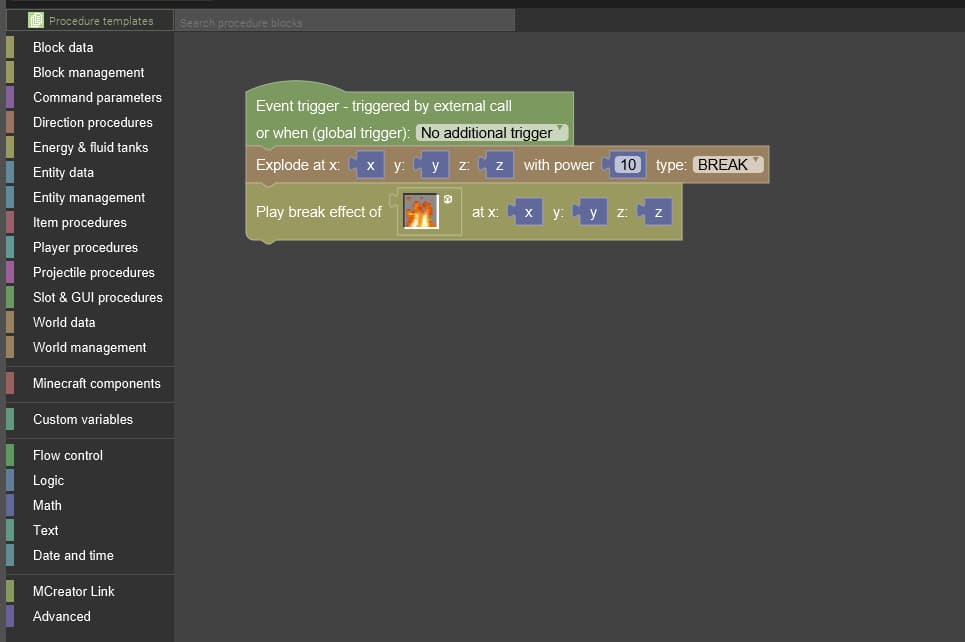Open the Minecraft components category

click(x=96, y=383)
